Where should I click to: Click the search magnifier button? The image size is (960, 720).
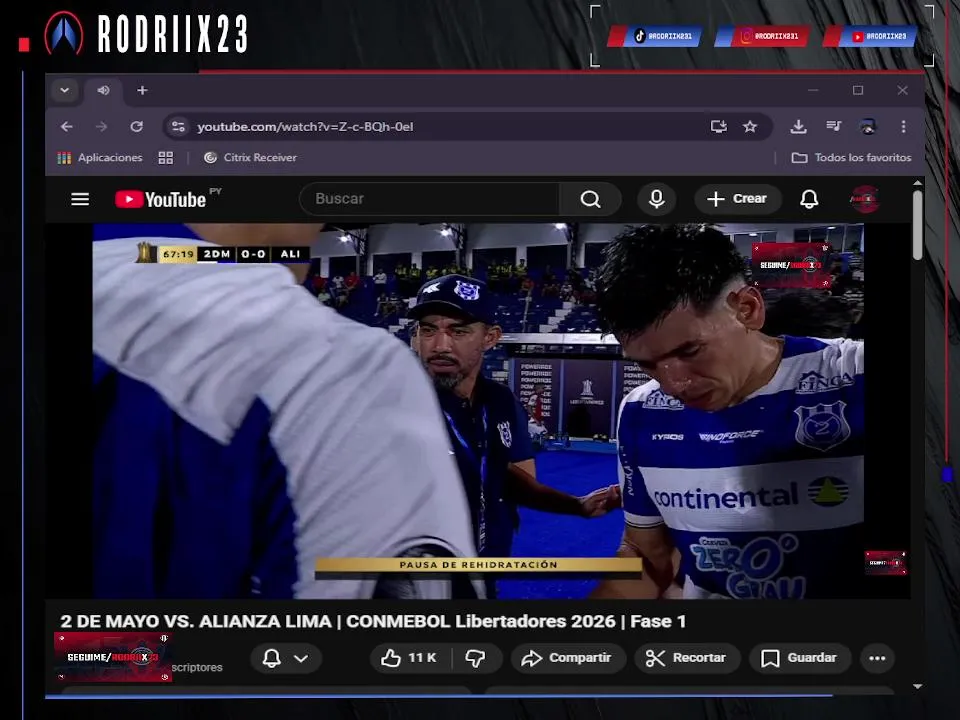point(590,199)
